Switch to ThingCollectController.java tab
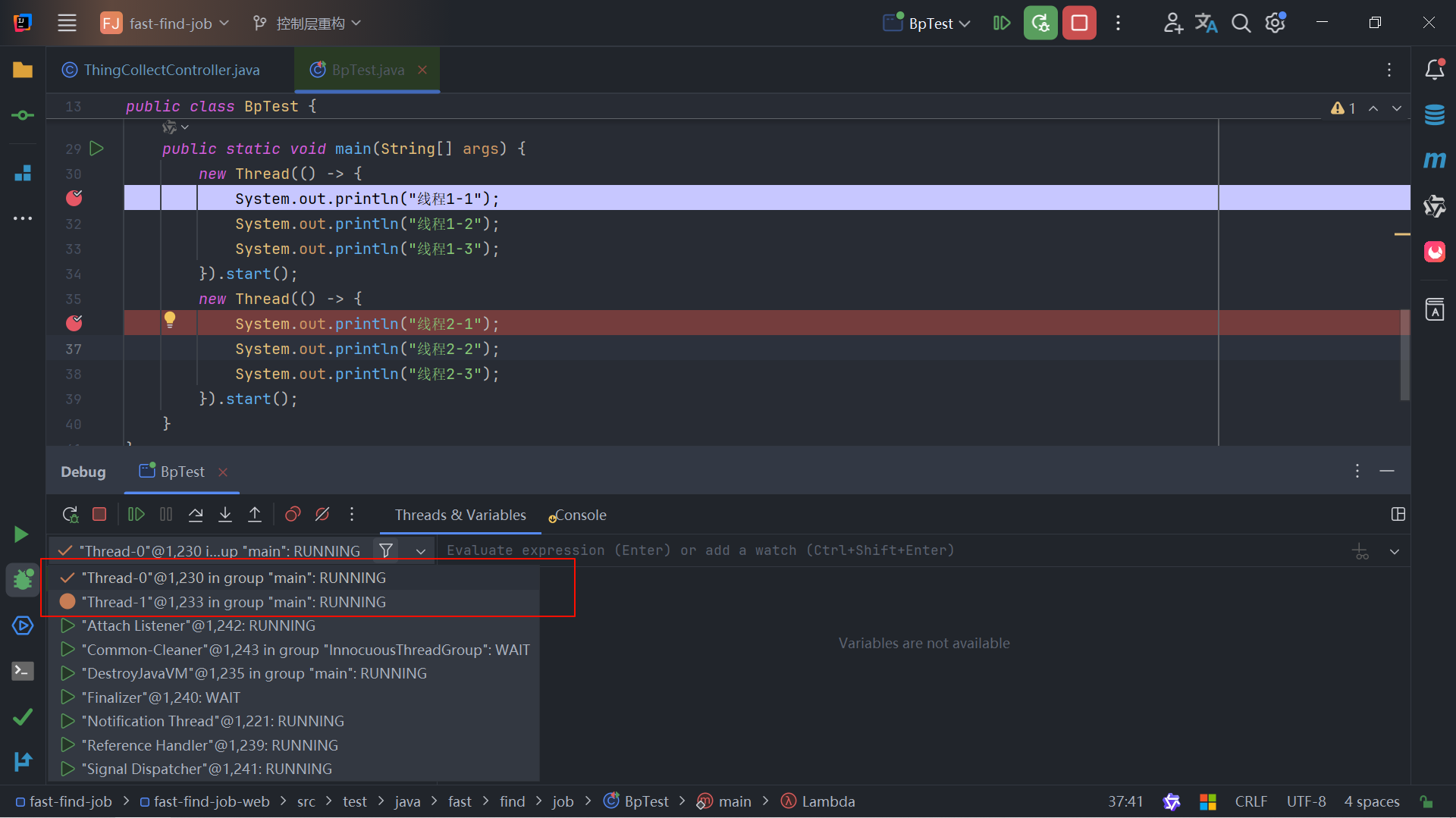 pos(162,70)
